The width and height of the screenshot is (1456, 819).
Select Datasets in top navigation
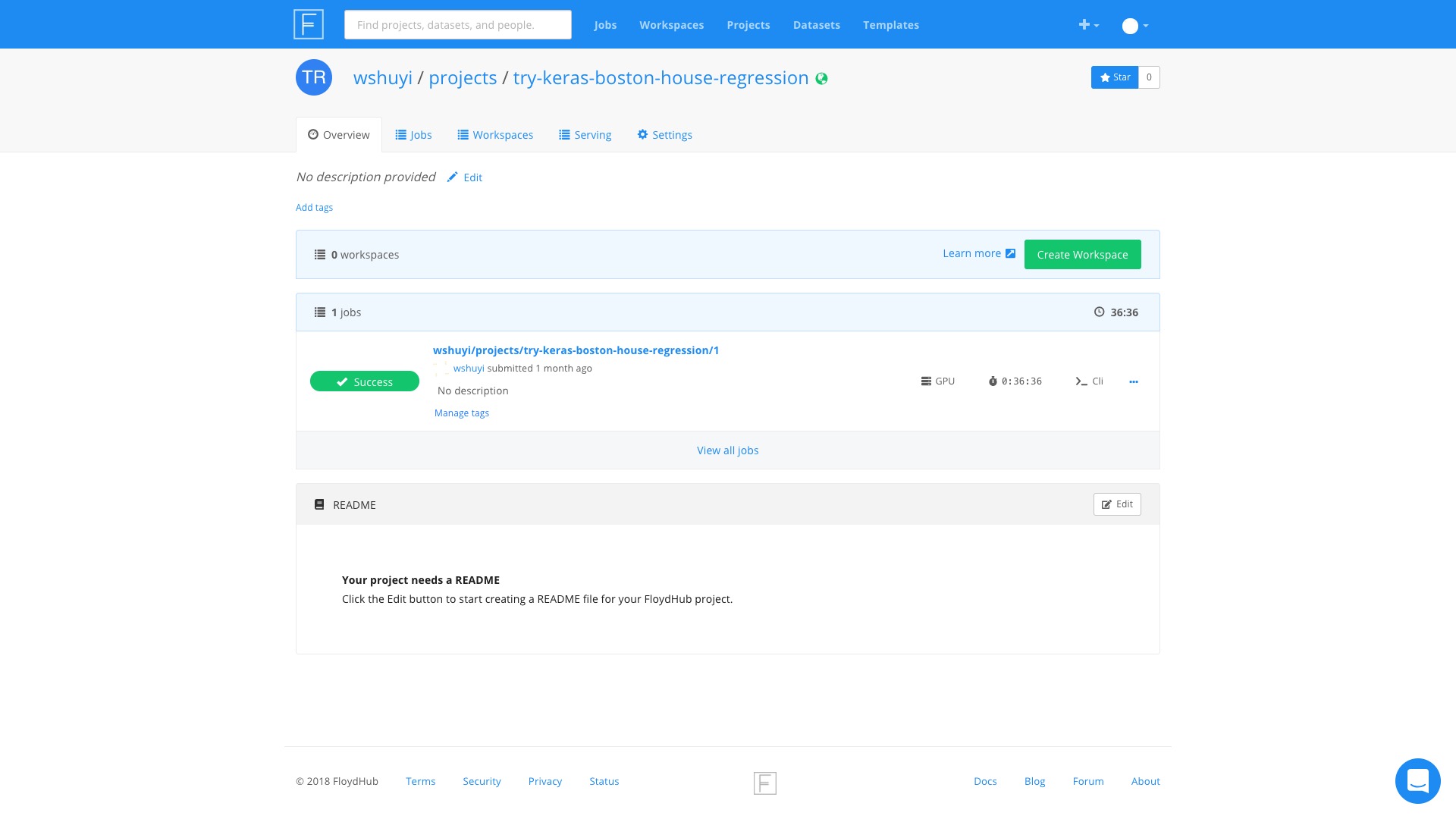click(x=816, y=25)
